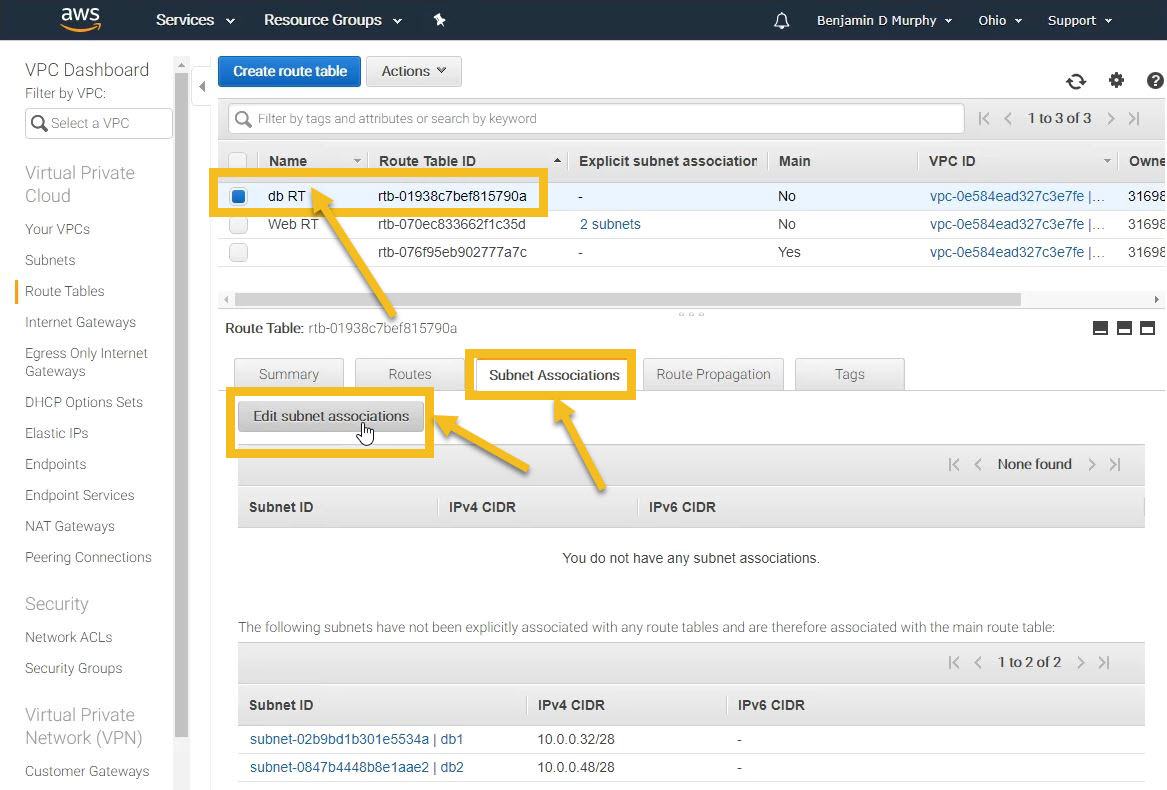The image size is (1167, 790).
Task: Click Edit subnet associations button
Action: (x=330, y=416)
